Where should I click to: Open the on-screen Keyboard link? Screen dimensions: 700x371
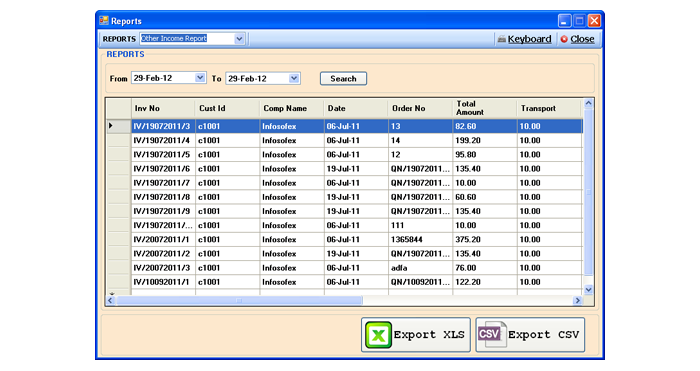click(529, 39)
